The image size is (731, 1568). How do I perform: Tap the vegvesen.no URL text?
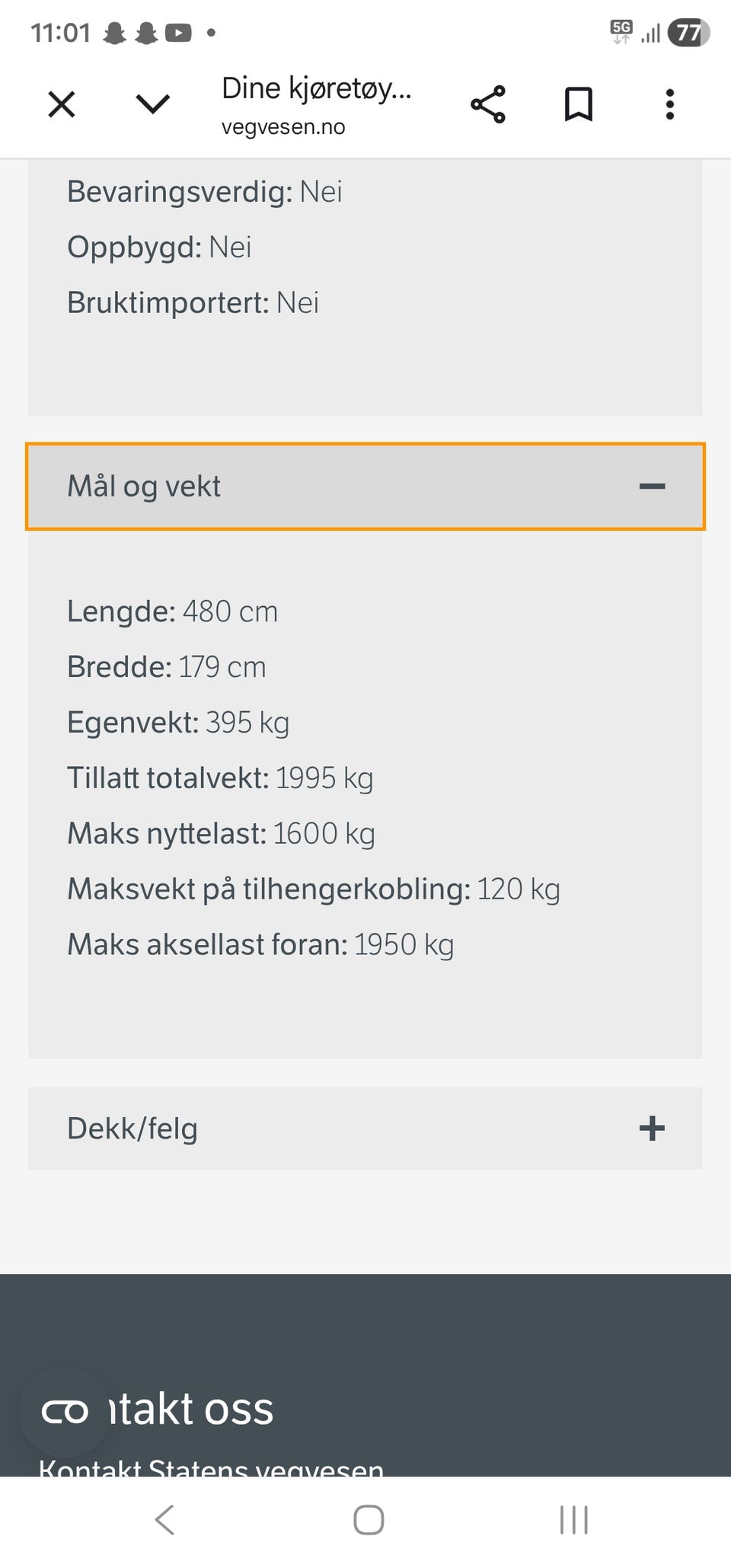click(x=283, y=127)
